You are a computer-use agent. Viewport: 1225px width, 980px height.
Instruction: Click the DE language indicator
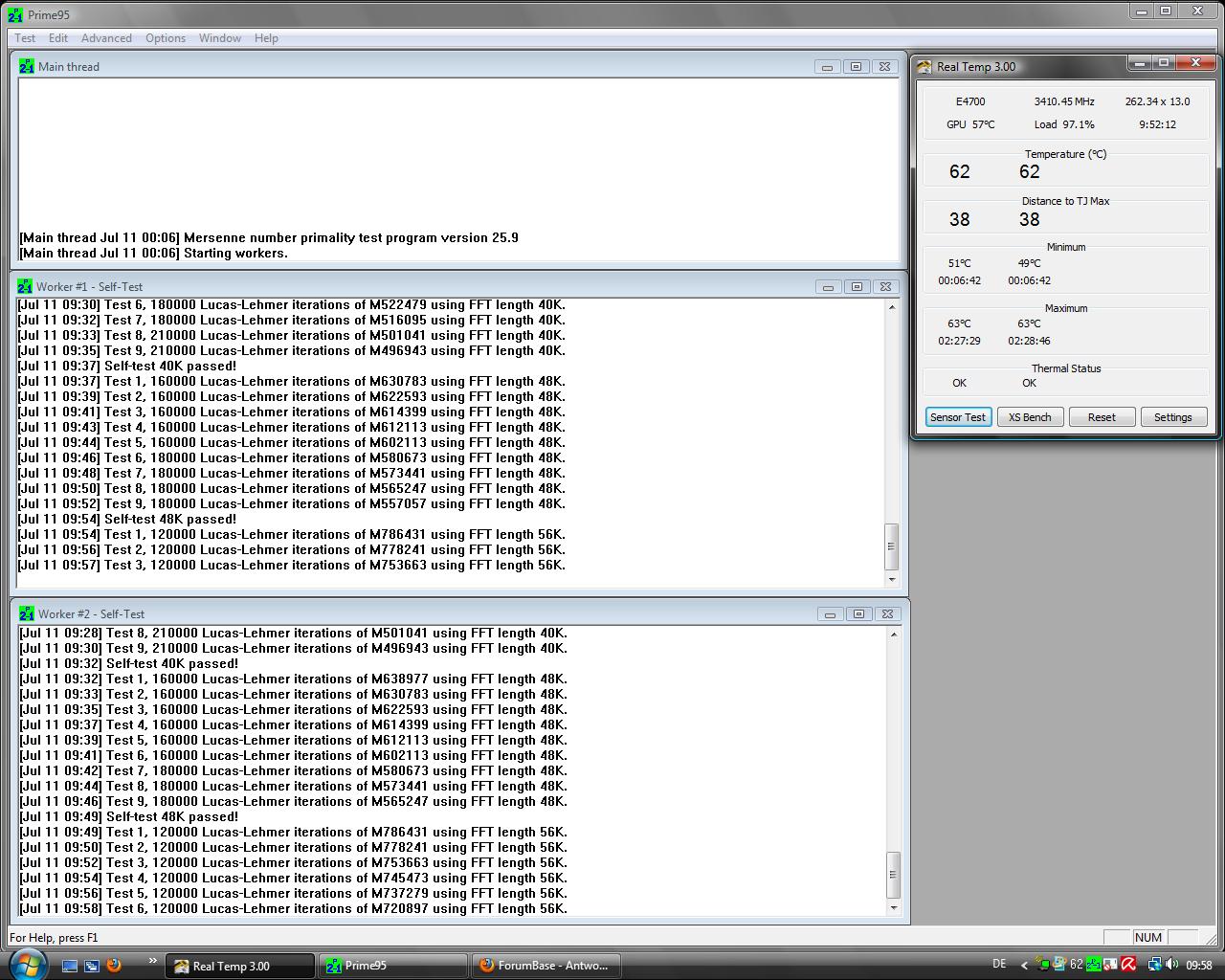999,965
